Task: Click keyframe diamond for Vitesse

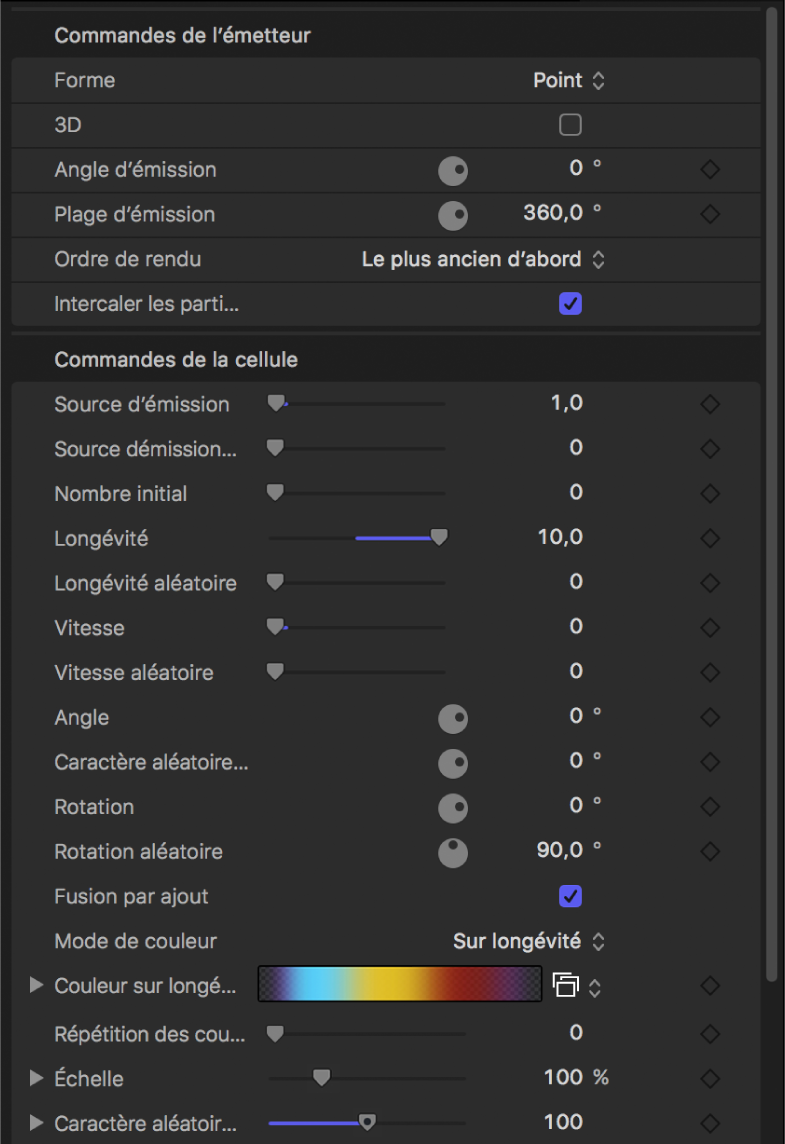Action: tap(710, 628)
